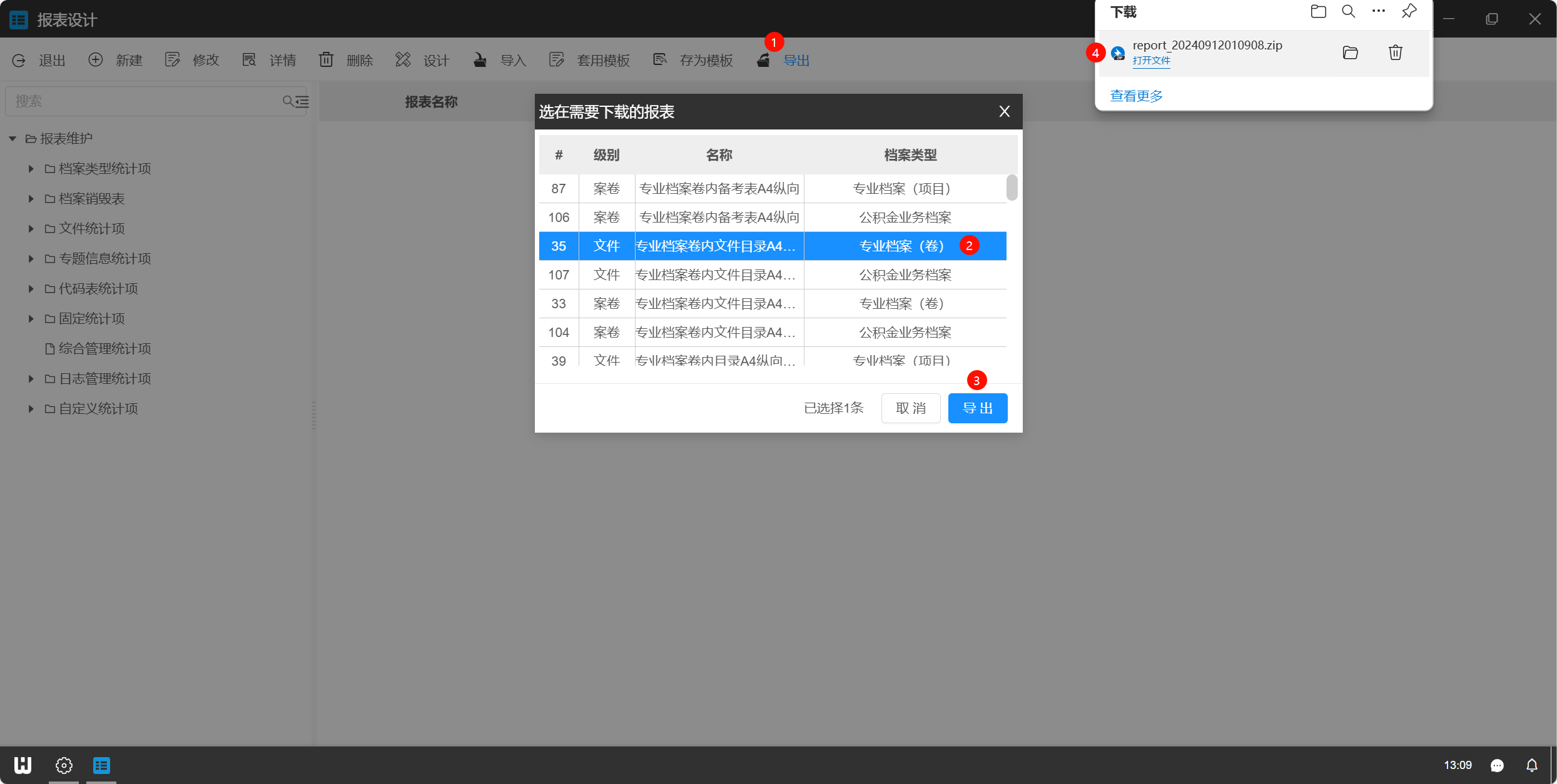Viewport: 1557px width, 784px height.
Task: Click the 导出 button in dialog
Action: coord(977,408)
